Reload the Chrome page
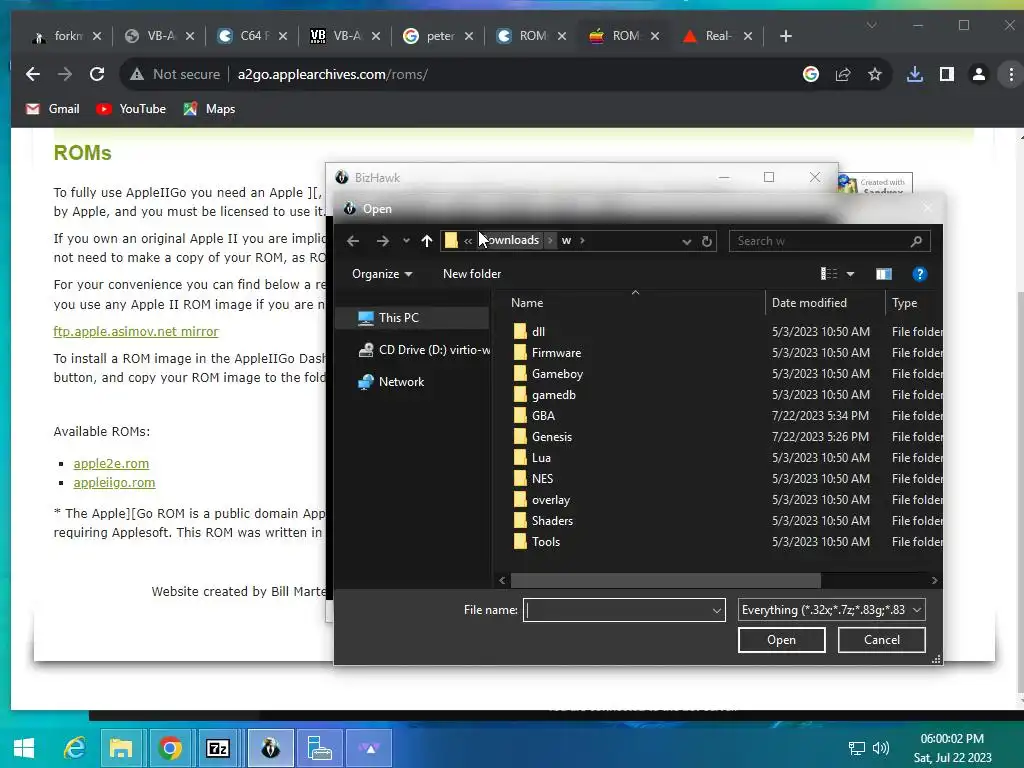The image size is (1024, 768). [x=97, y=74]
